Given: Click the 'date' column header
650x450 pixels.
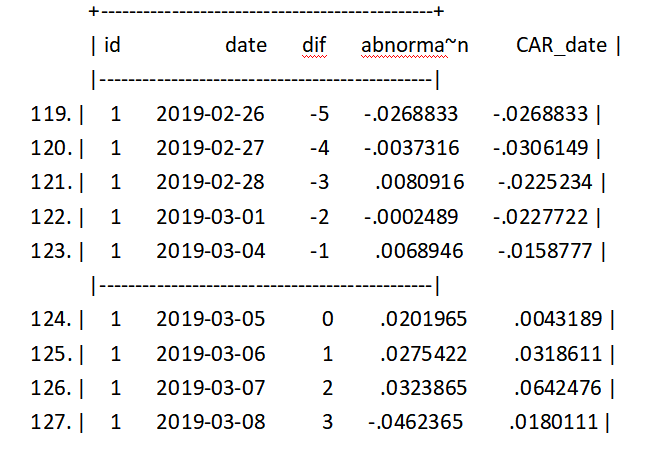Looking at the screenshot, I should pos(246,45).
